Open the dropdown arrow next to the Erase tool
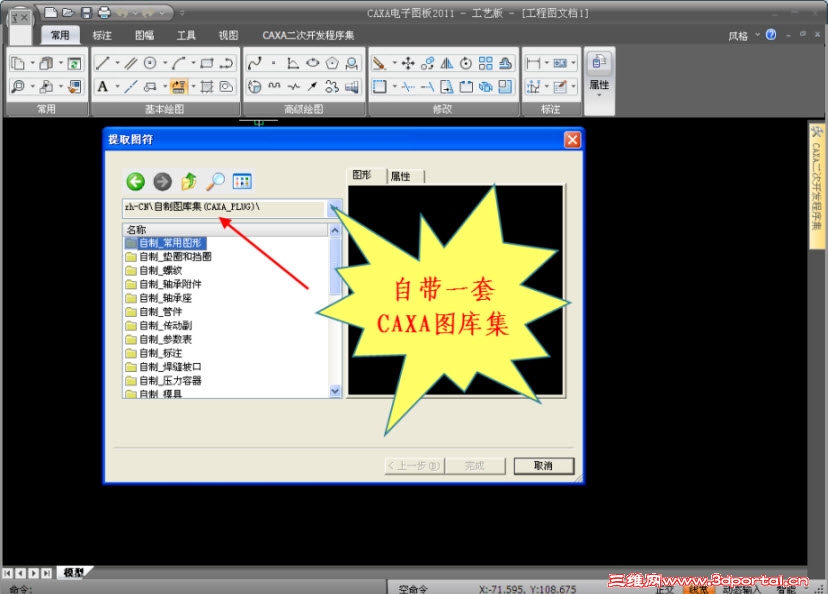This screenshot has height=594, width=828. pos(394,63)
